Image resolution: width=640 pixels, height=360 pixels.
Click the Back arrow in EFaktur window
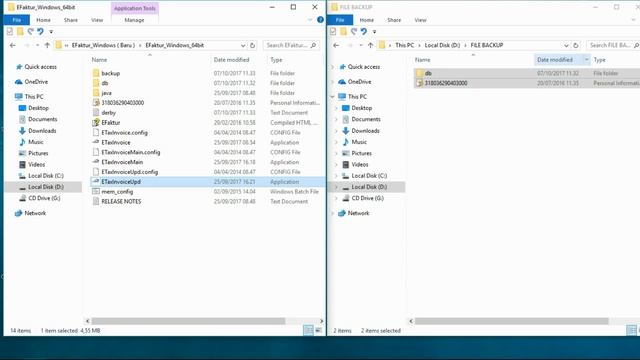[13, 45]
